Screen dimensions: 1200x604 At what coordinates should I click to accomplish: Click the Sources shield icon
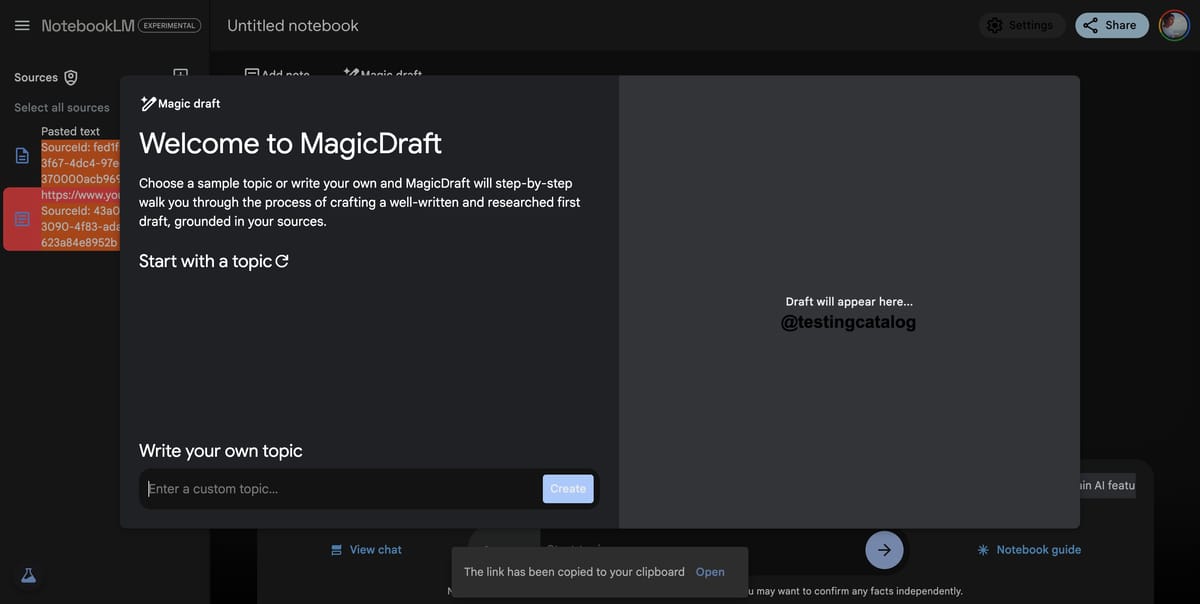tap(71, 77)
